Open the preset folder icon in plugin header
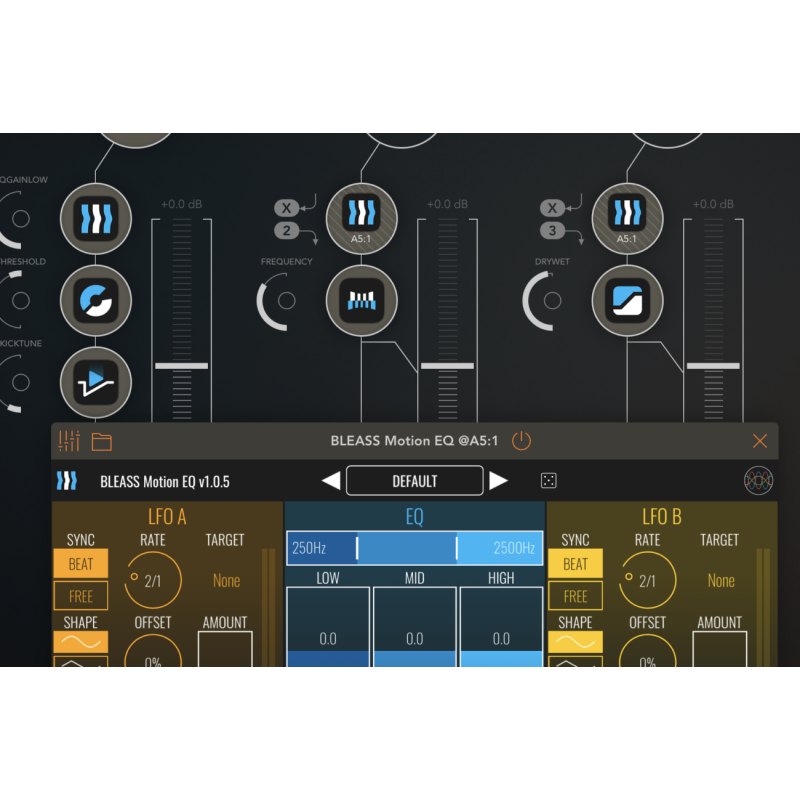Viewport: 800px width, 800px height. click(x=102, y=441)
